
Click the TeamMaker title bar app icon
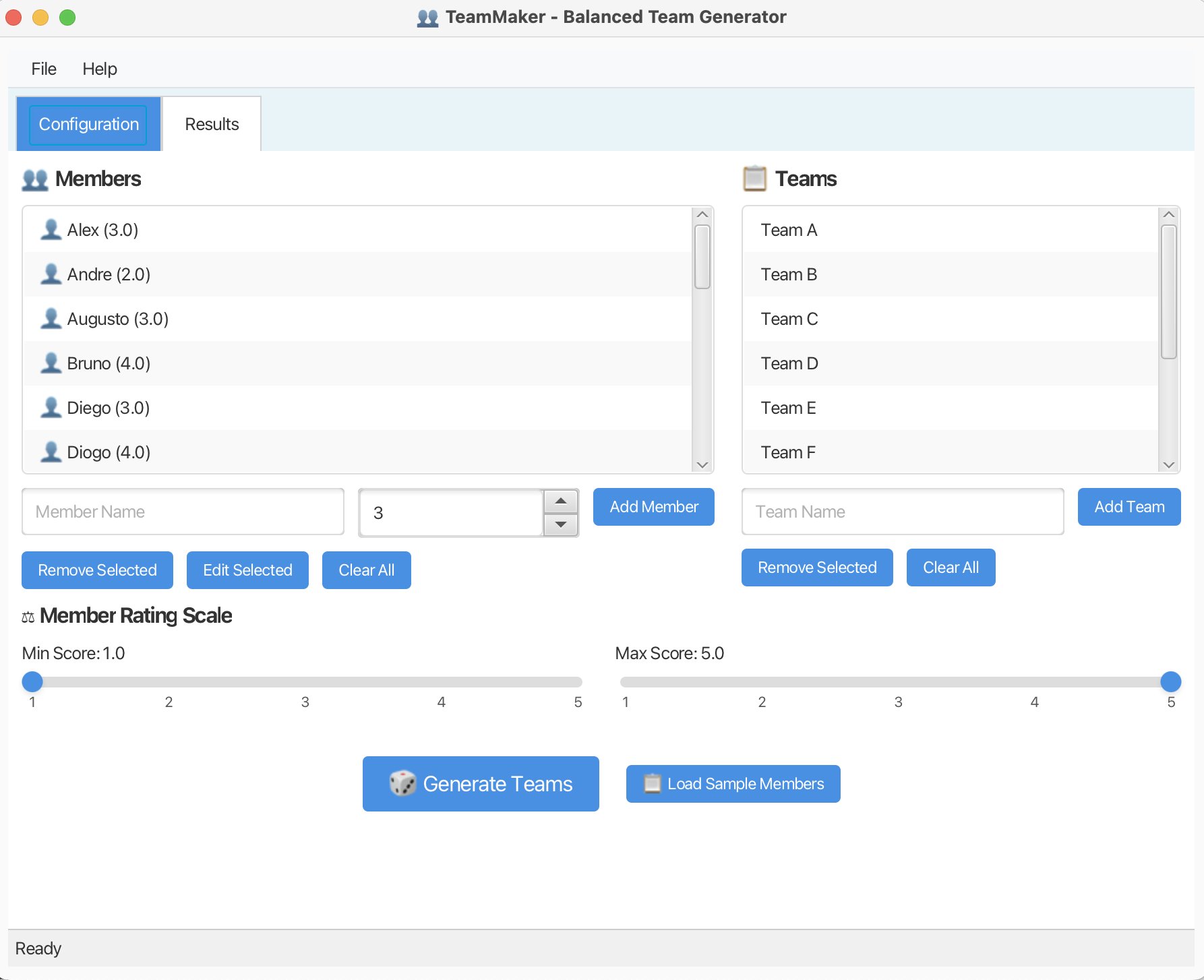pyautogui.click(x=427, y=18)
